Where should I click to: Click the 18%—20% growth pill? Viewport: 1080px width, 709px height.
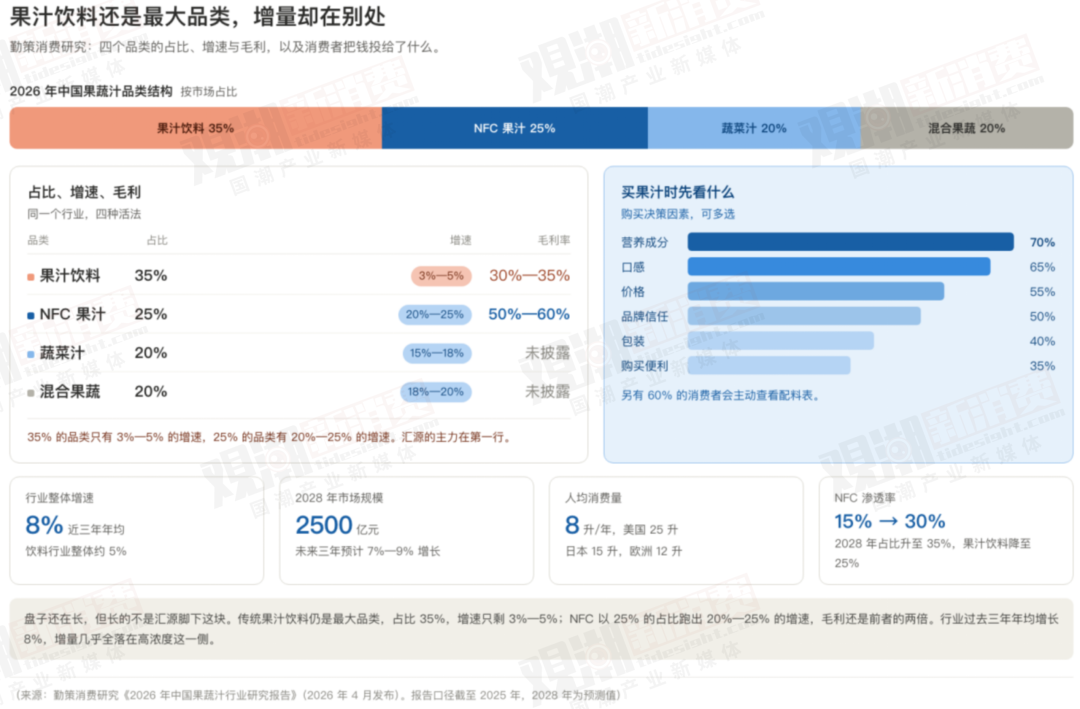coord(435,391)
